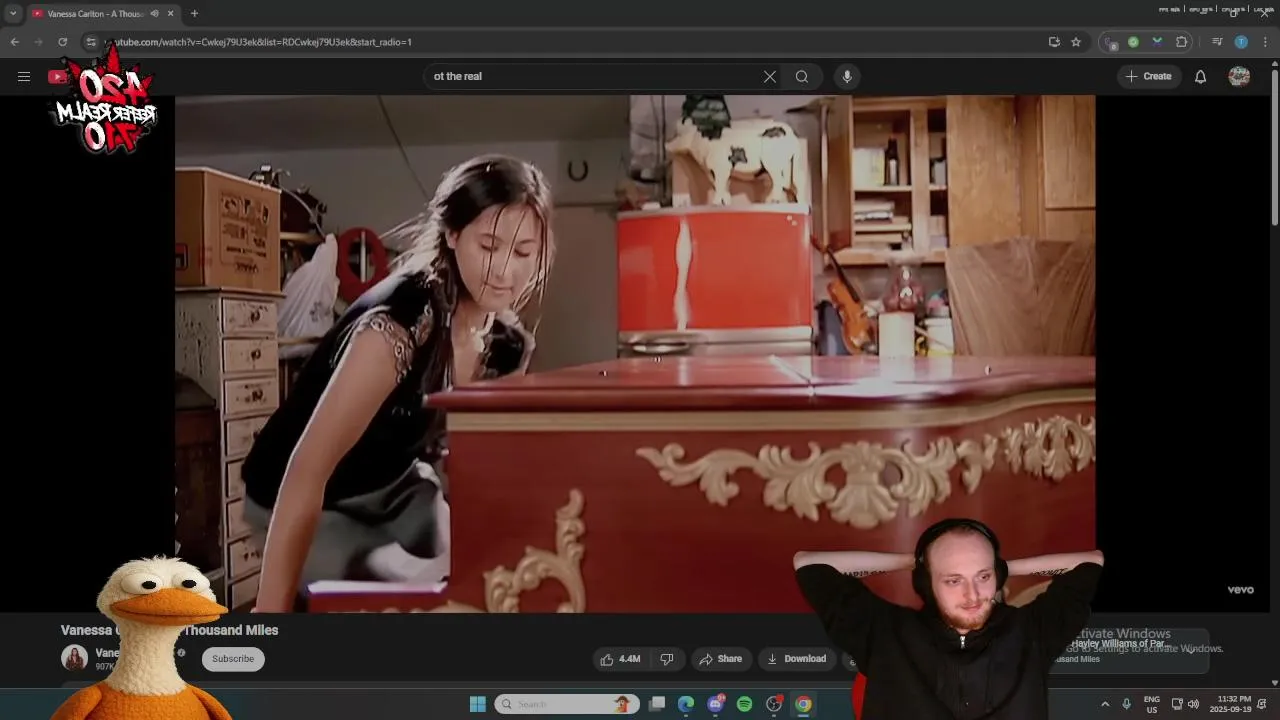Screen dimensions: 1280x720
Task: Open the Chrome extensions puzzle icon
Action: (x=1182, y=42)
